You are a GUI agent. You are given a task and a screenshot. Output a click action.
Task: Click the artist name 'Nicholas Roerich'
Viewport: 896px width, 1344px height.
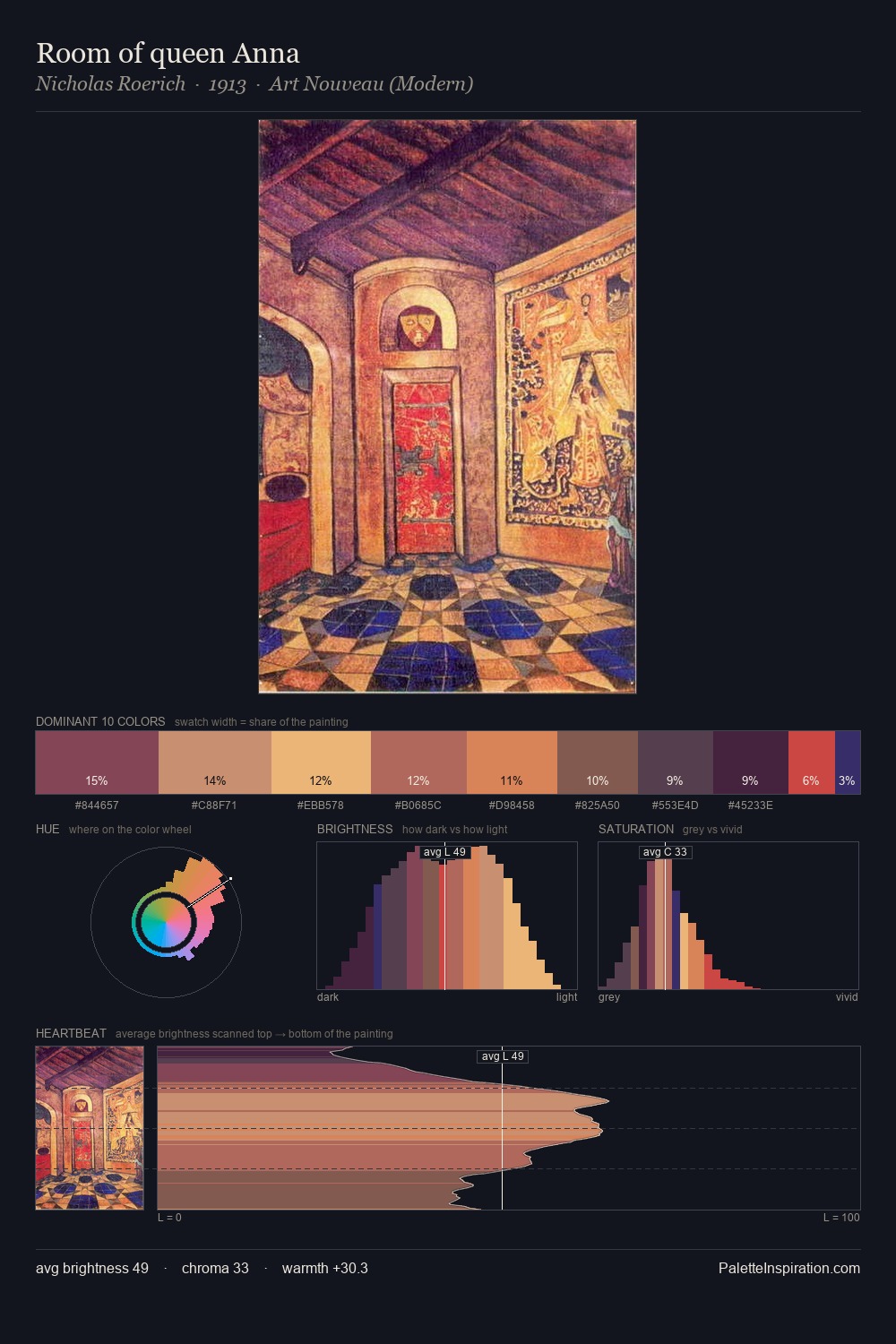110,84
